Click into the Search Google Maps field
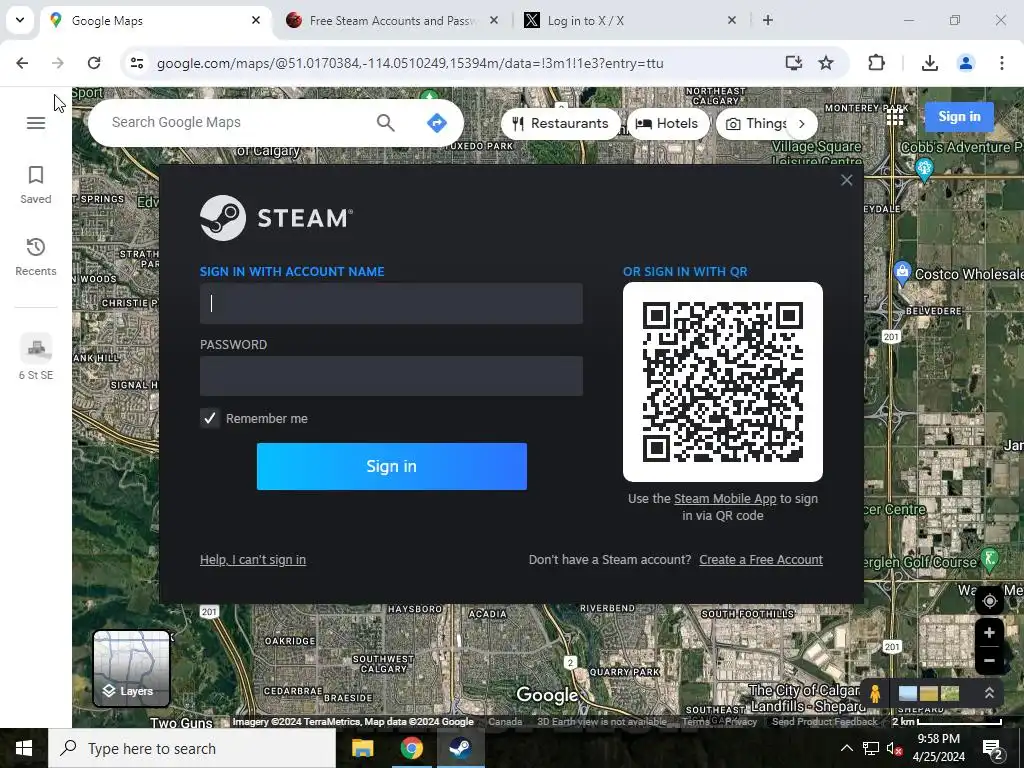Screen dimensions: 1024x768 [x=235, y=122]
